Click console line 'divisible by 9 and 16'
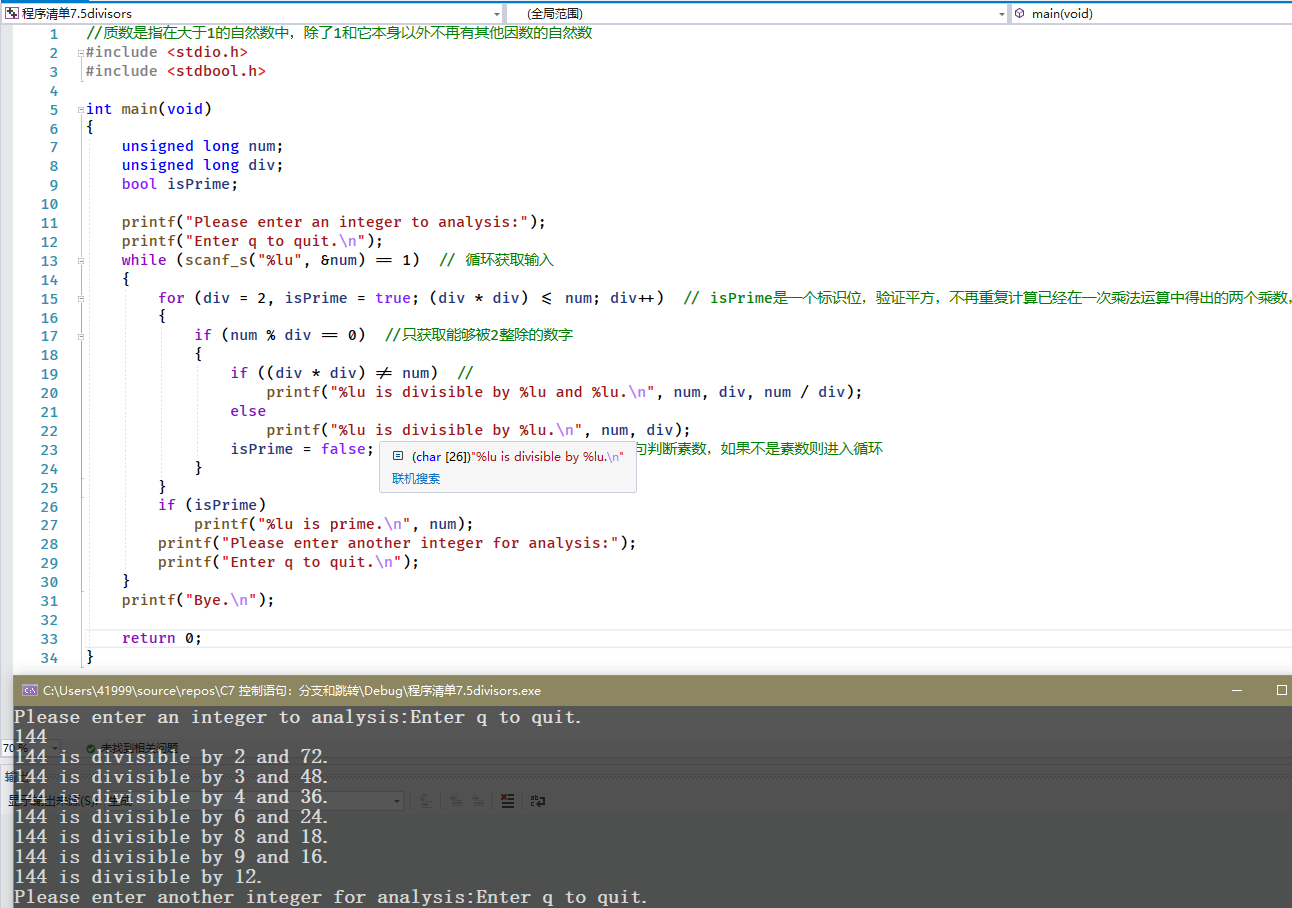The height and width of the screenshot is (908, 1292). (x=171, y=857)
